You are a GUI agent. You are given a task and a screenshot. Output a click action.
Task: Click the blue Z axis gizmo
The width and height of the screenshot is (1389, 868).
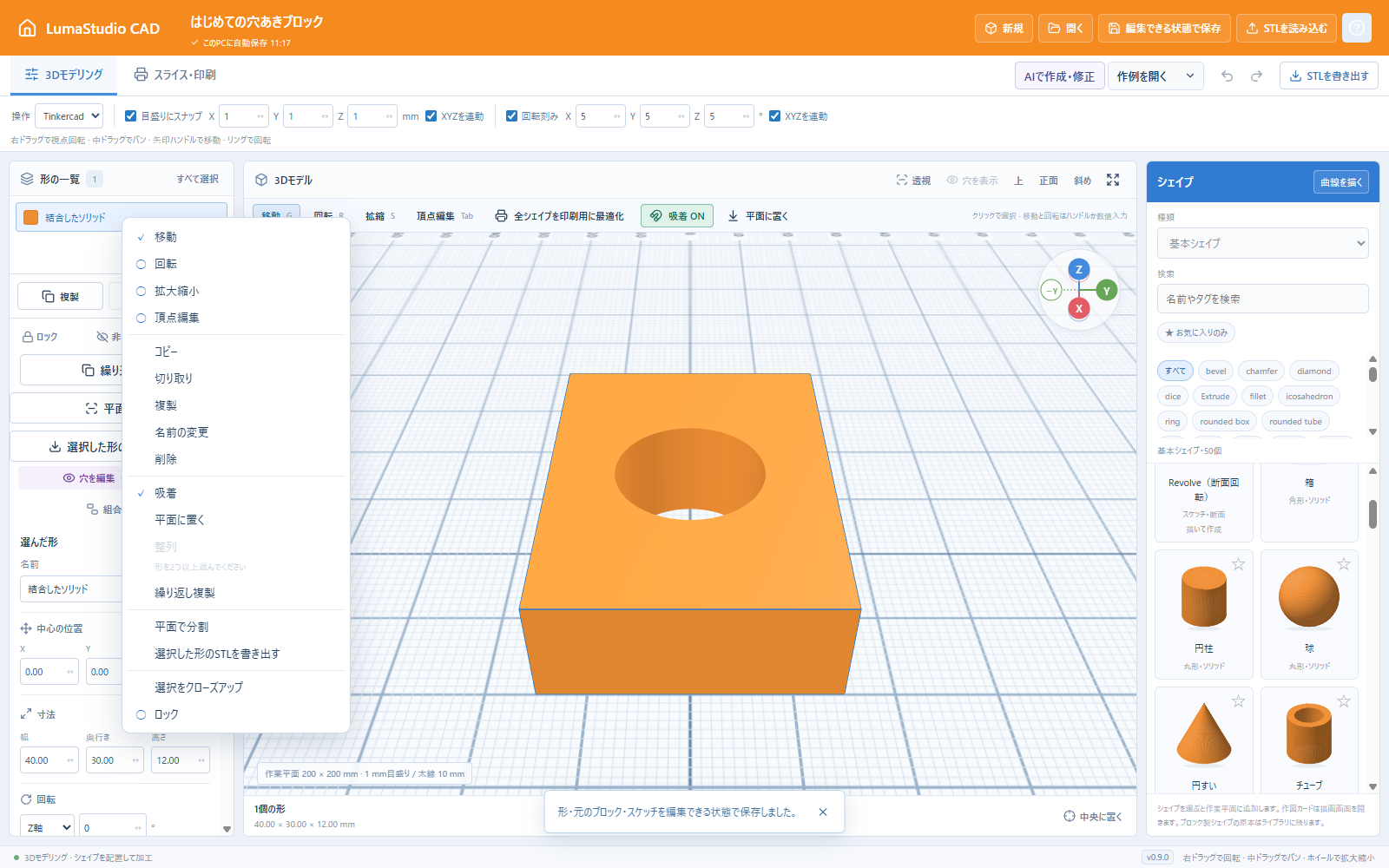(x=1079, y=269)
